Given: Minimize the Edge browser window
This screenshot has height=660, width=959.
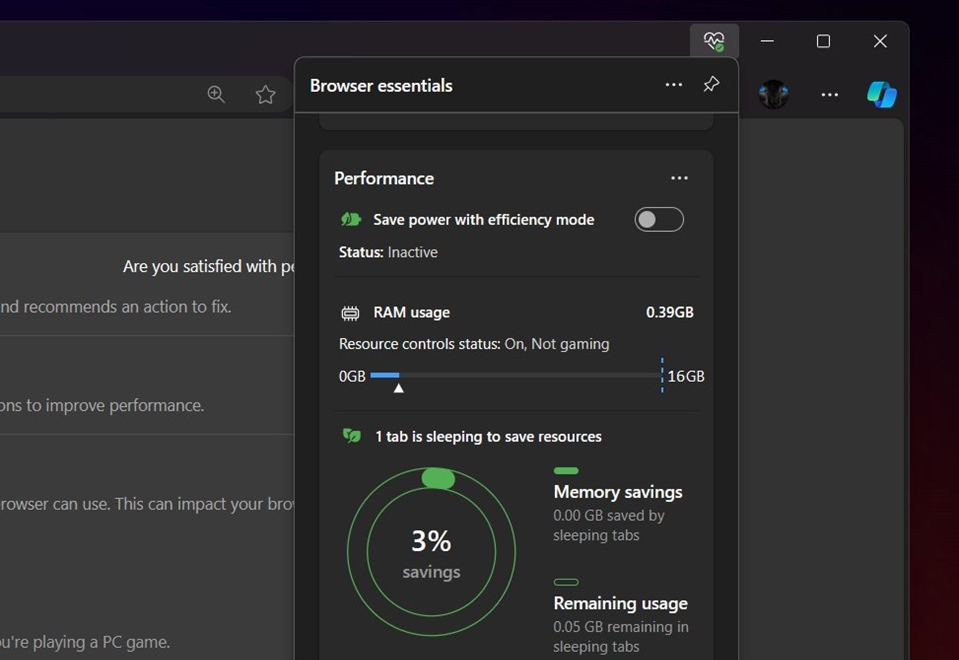Looking at the screenshot, I should tap(767, 41).
